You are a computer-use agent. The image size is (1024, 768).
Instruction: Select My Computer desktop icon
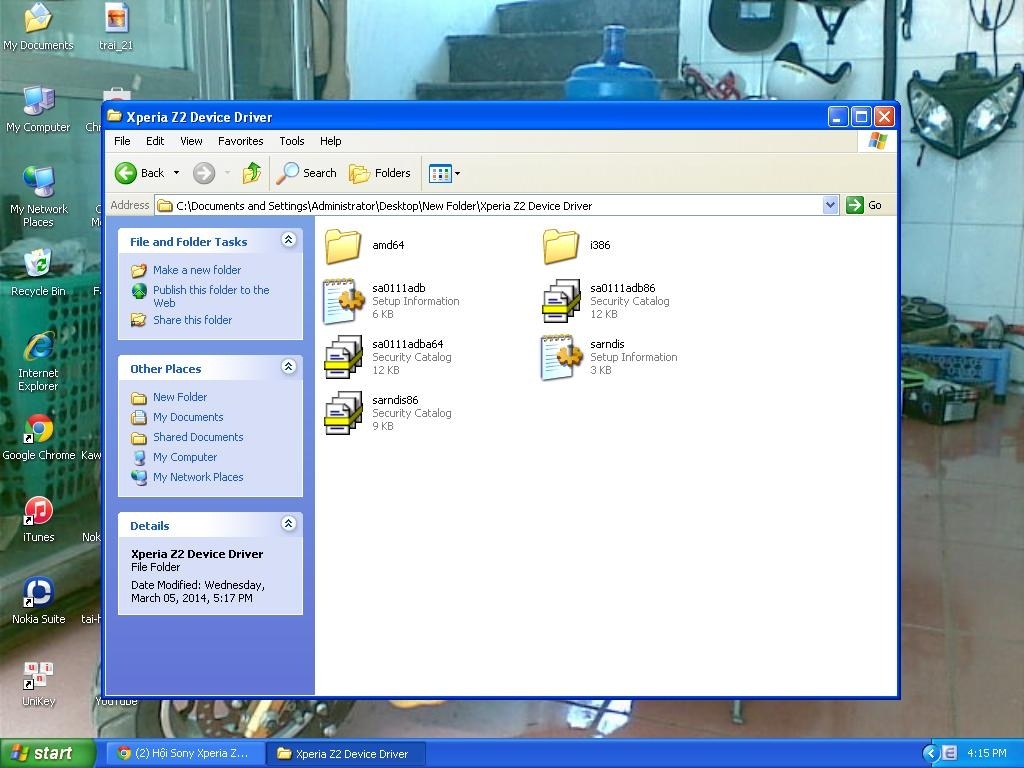tap(39, 110)
